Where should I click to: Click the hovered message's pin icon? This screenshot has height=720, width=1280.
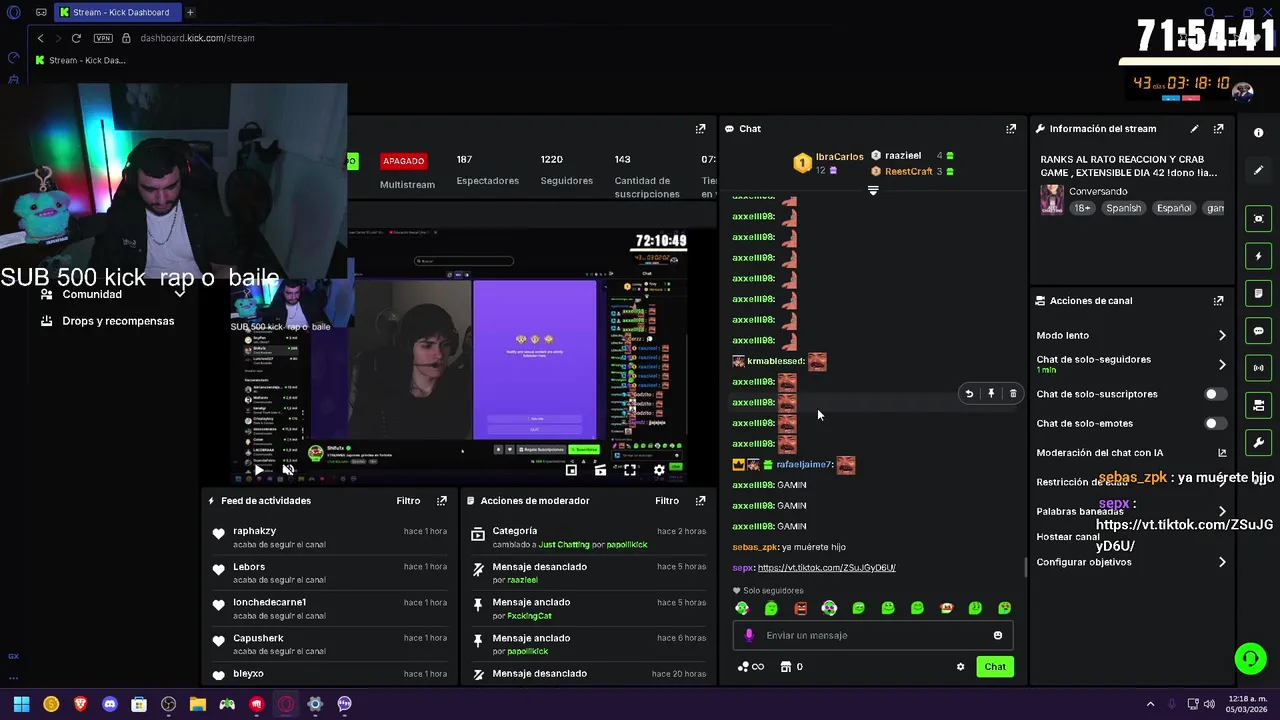coord(991,394)
